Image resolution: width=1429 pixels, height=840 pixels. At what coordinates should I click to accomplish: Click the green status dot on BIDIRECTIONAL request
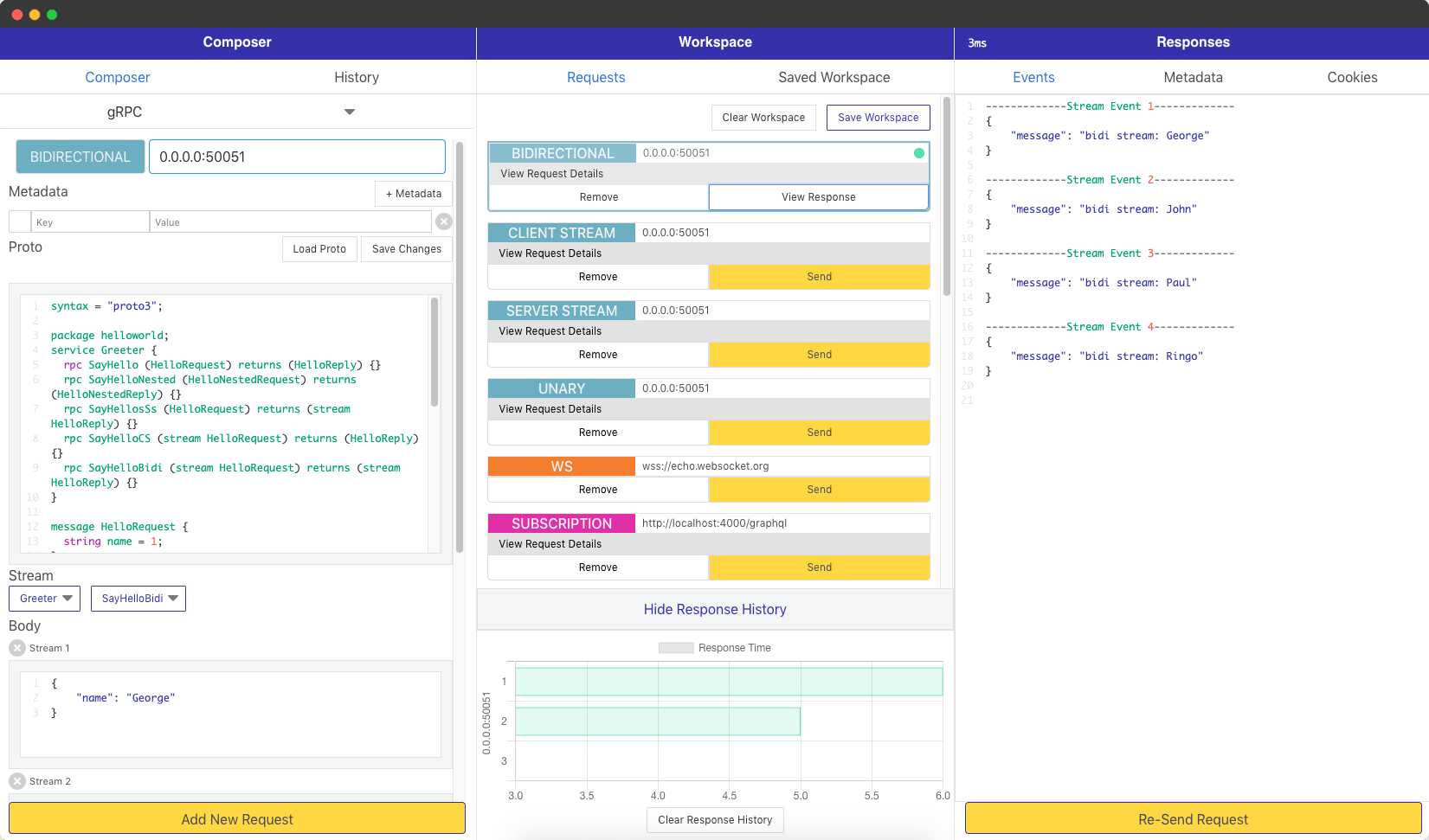pyautogui.click(x=918, y=153)
